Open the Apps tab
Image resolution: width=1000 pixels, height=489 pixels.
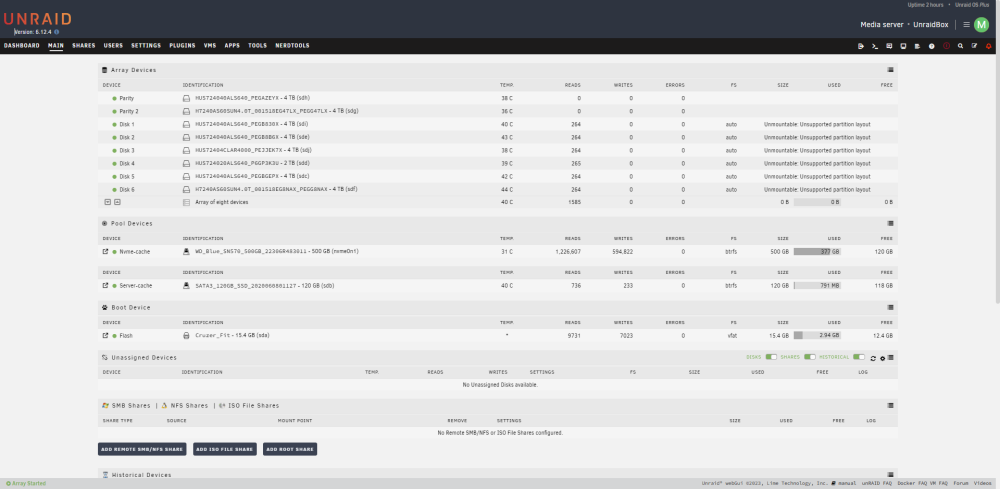pos(232,46)
